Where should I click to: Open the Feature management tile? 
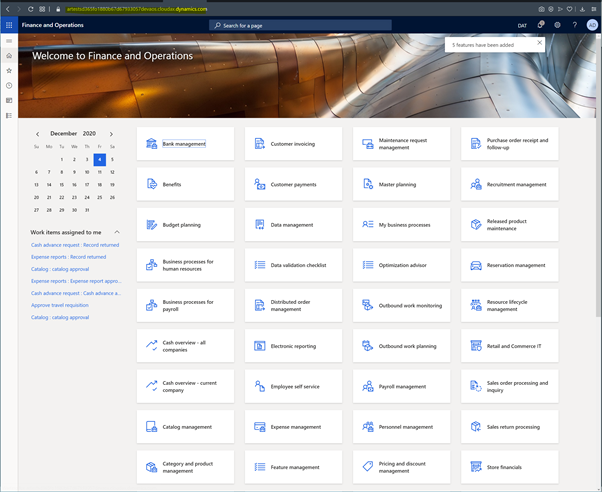click(295, 467)
